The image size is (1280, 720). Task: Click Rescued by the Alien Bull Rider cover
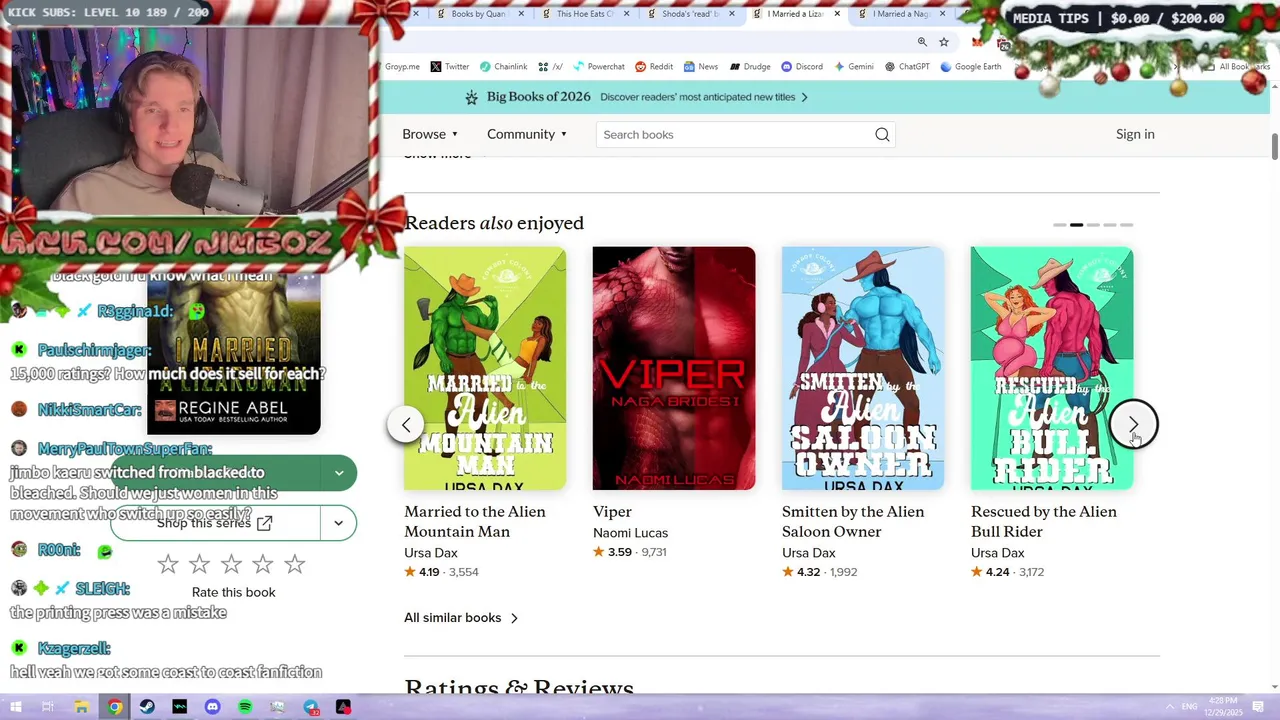coord(1052,368)
